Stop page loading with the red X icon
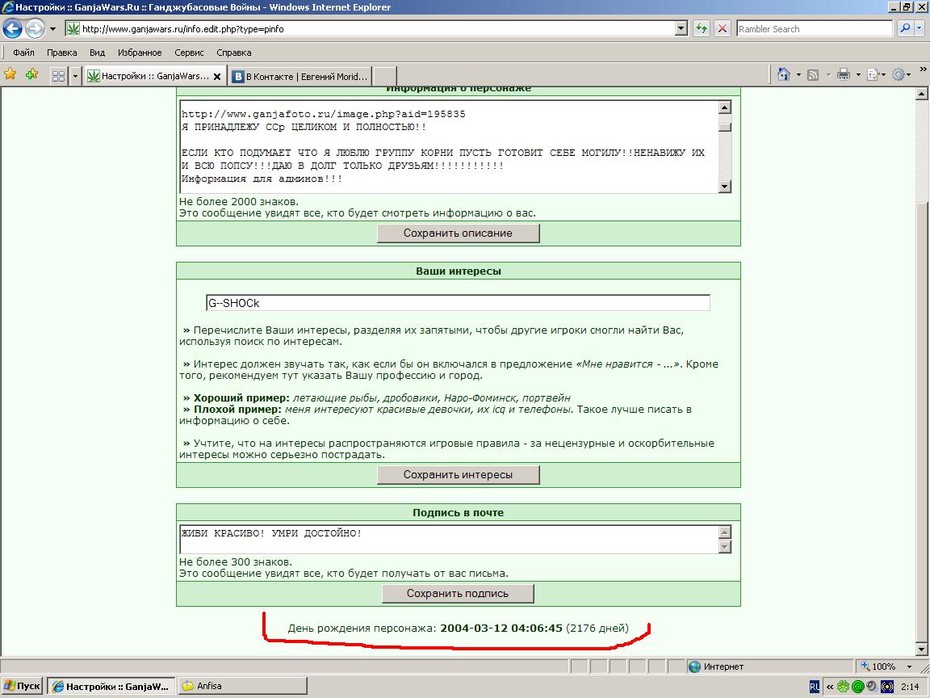930x698 pixels. click(722, 28)
